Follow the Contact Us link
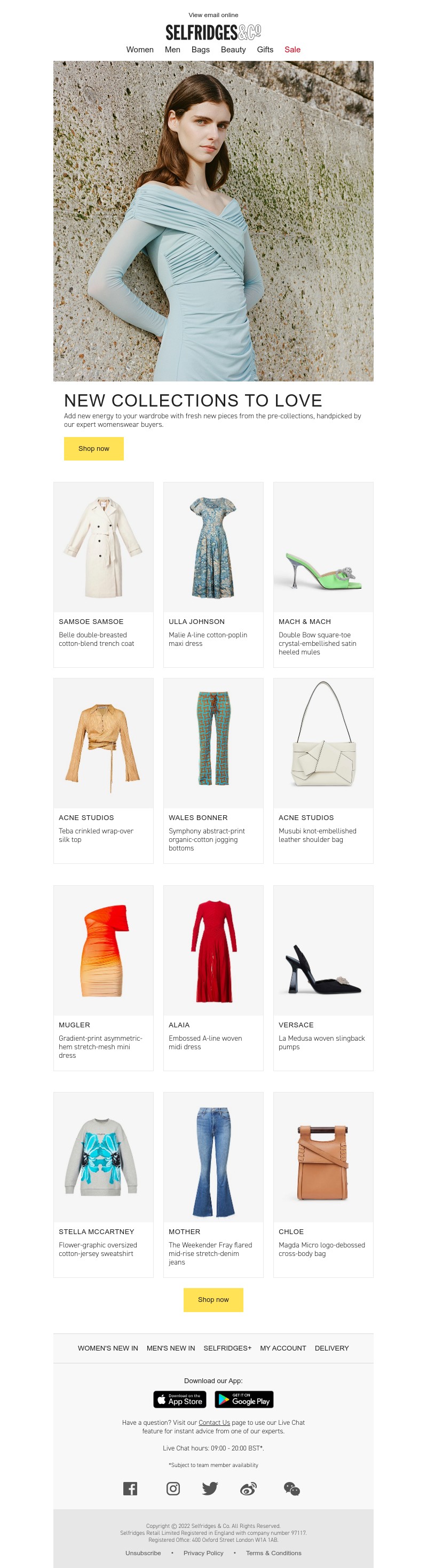Screen dimensions: 427x1568 (214, 1423)
